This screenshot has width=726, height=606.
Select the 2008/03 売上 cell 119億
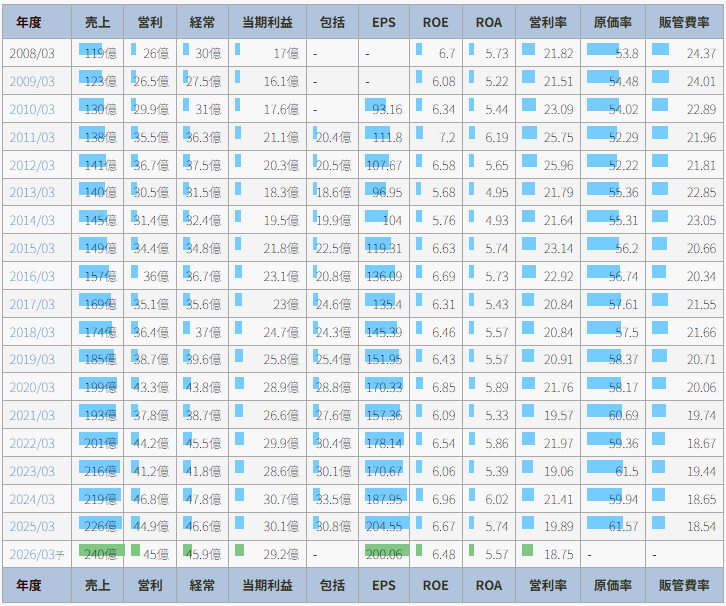coord(97,53)
